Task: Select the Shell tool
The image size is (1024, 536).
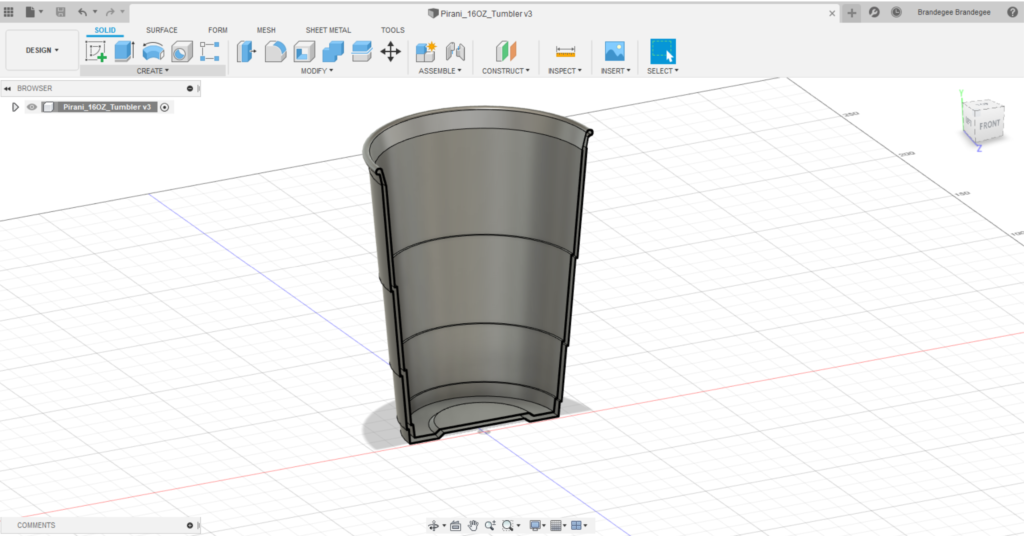Action: (x=304, y=51)
